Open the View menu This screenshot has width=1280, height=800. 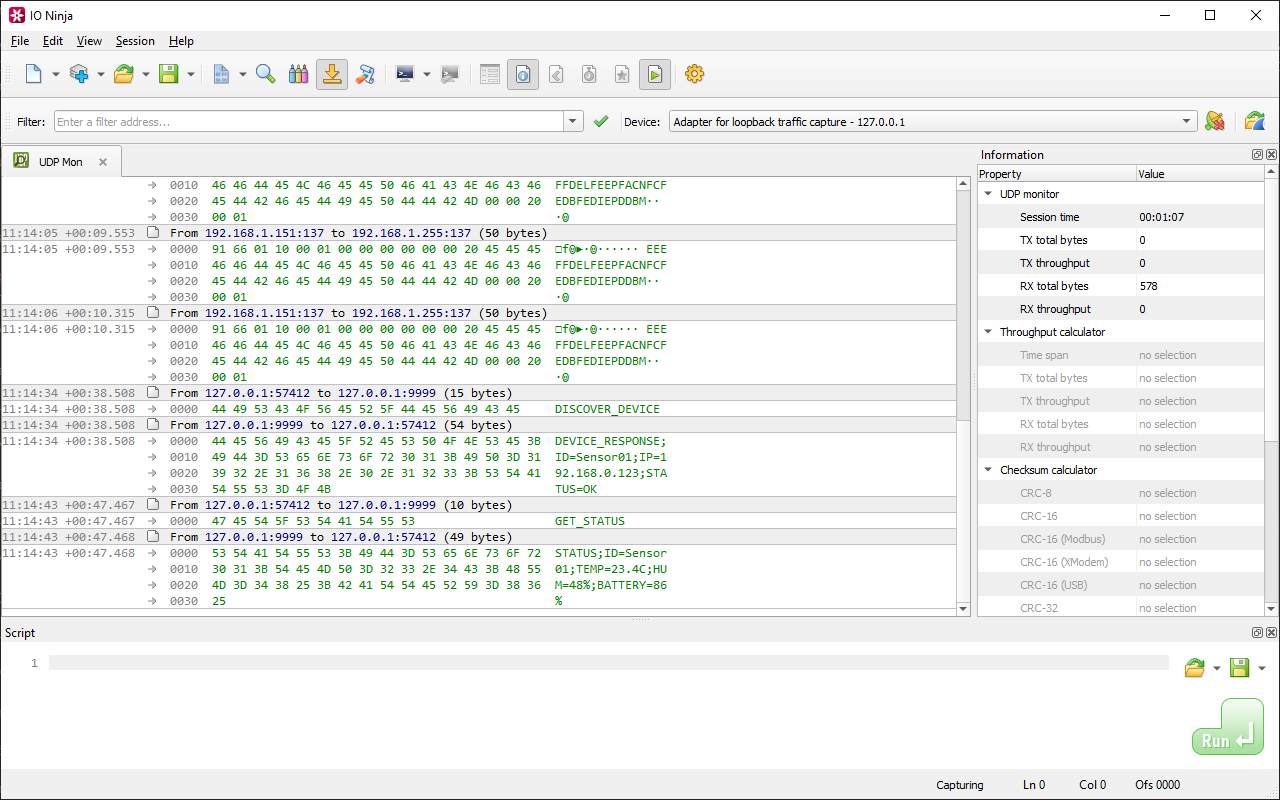tap(89, 41)
